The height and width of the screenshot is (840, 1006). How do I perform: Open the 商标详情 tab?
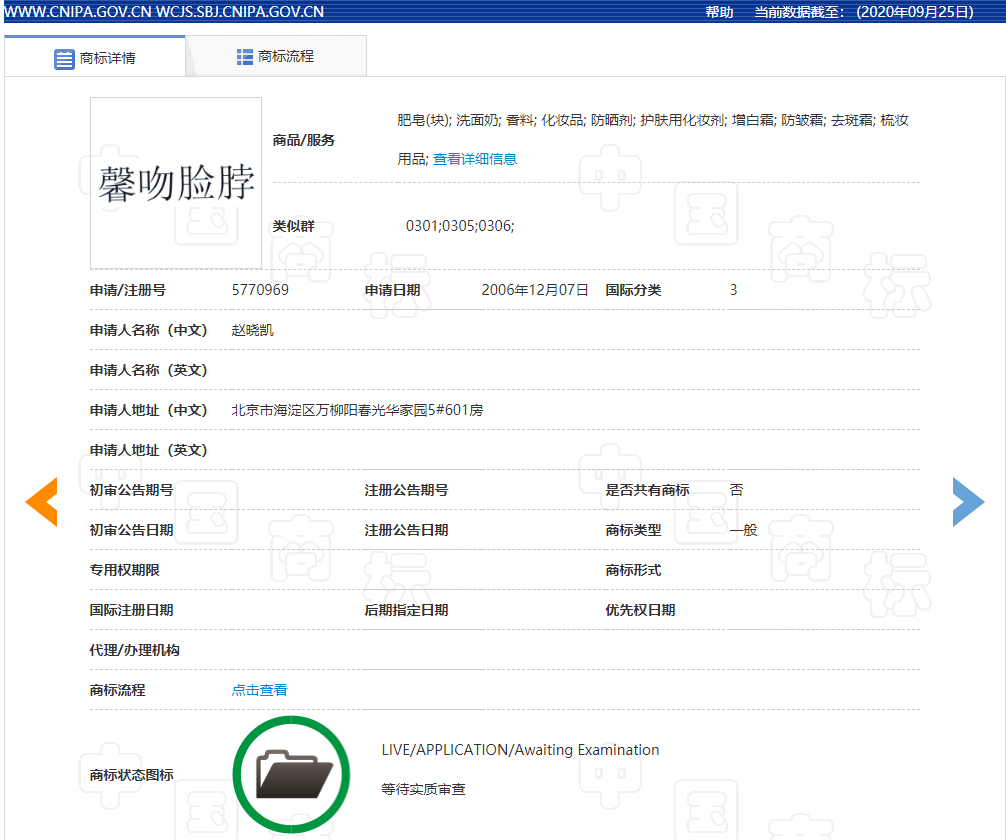coord(95,57)
